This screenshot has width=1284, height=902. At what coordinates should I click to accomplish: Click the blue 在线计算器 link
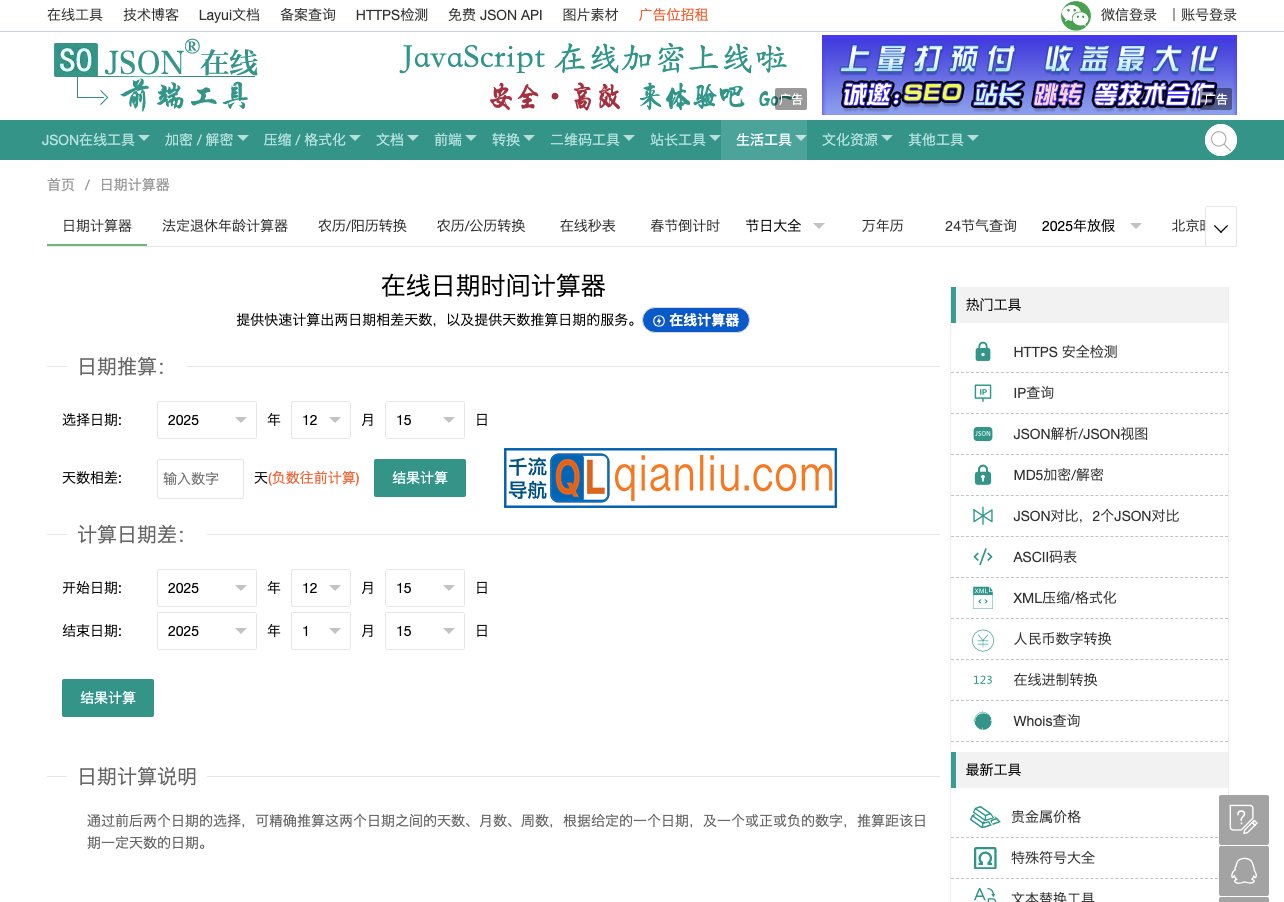(x=696, y=320)
